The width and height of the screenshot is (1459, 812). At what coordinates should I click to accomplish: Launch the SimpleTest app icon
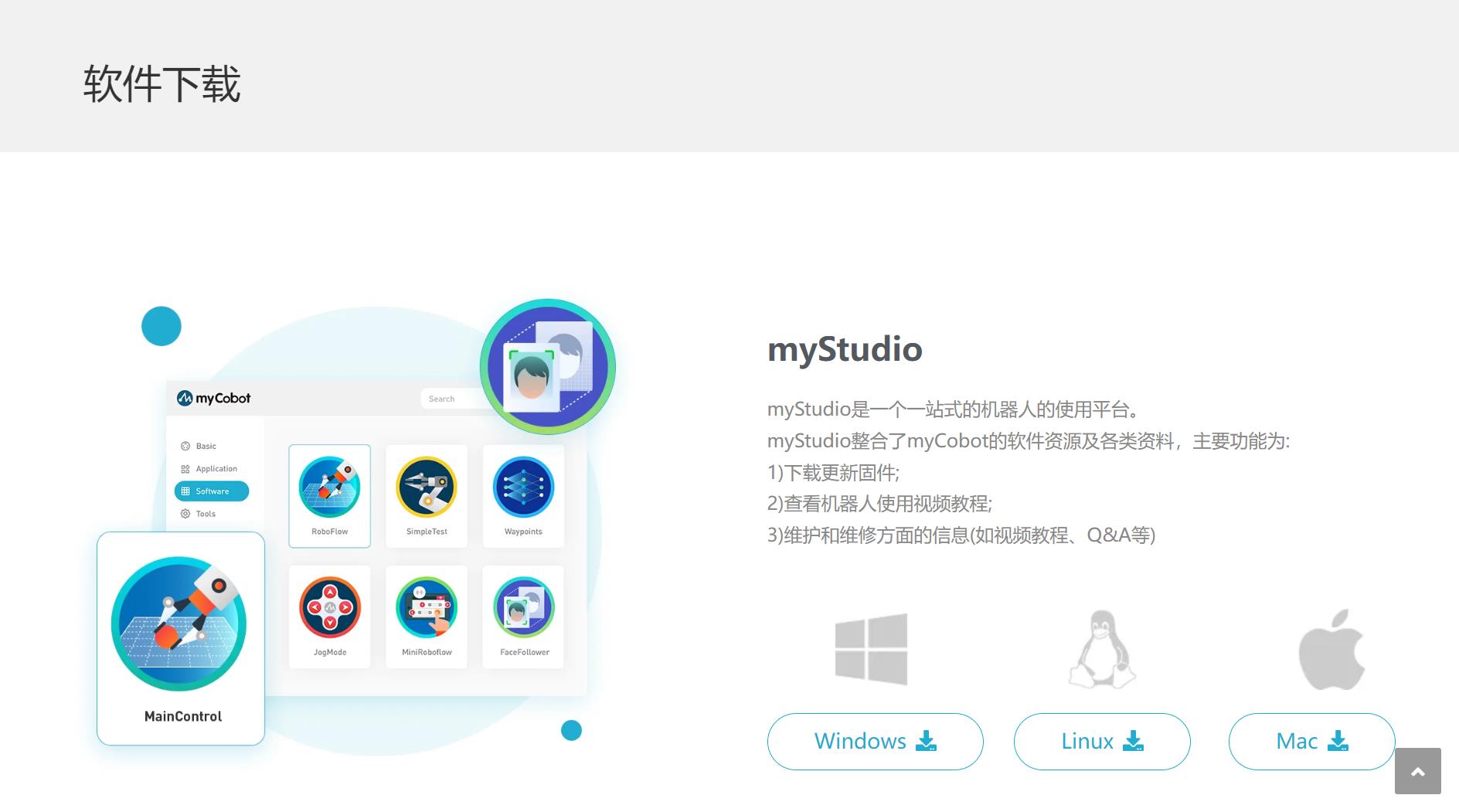tap(426, 487)
